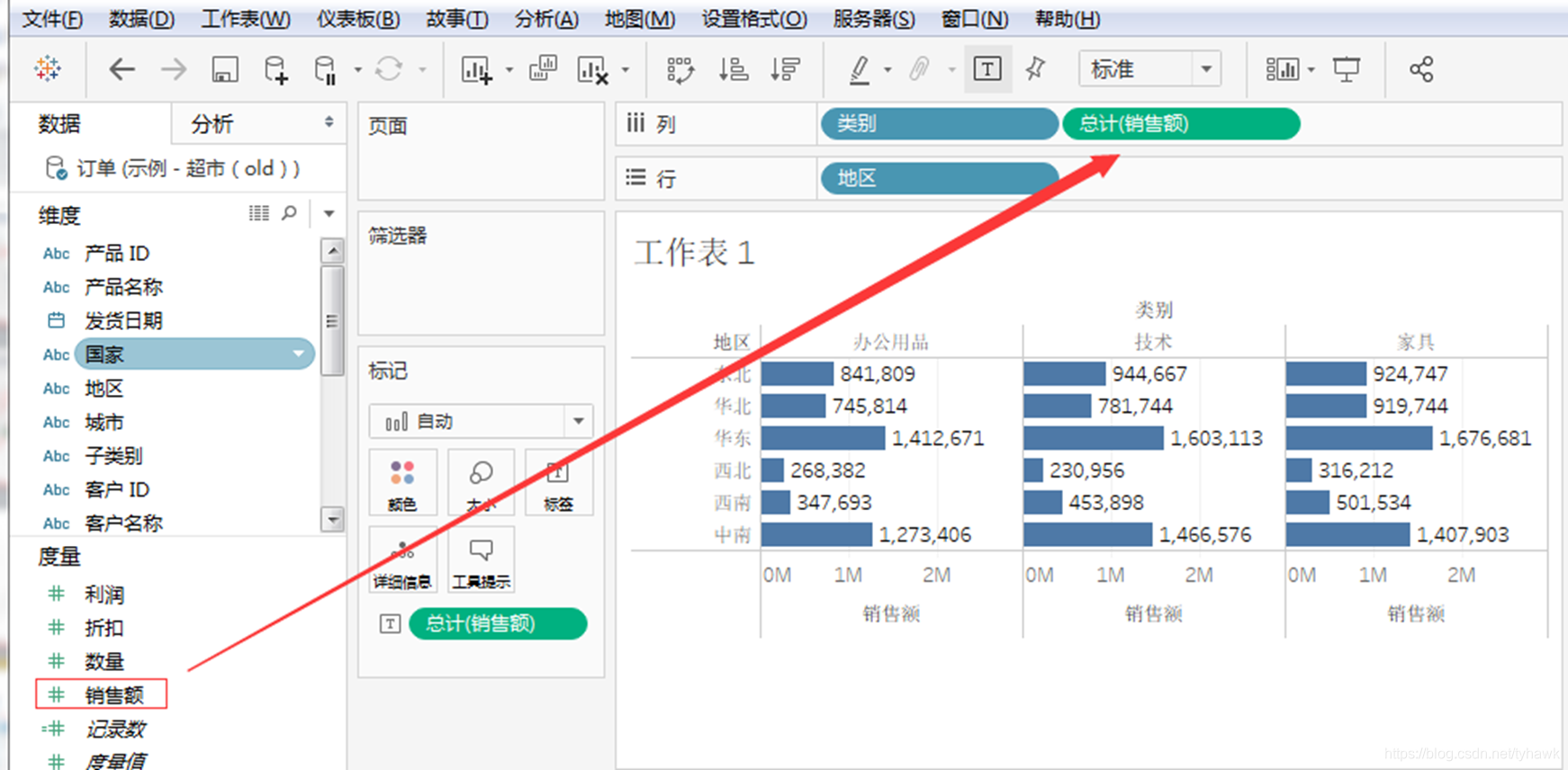Screen dimensions: 1568x770
Task: Click the 总计(销售额) pill on marks card
Action: click(x=498, y=623)
